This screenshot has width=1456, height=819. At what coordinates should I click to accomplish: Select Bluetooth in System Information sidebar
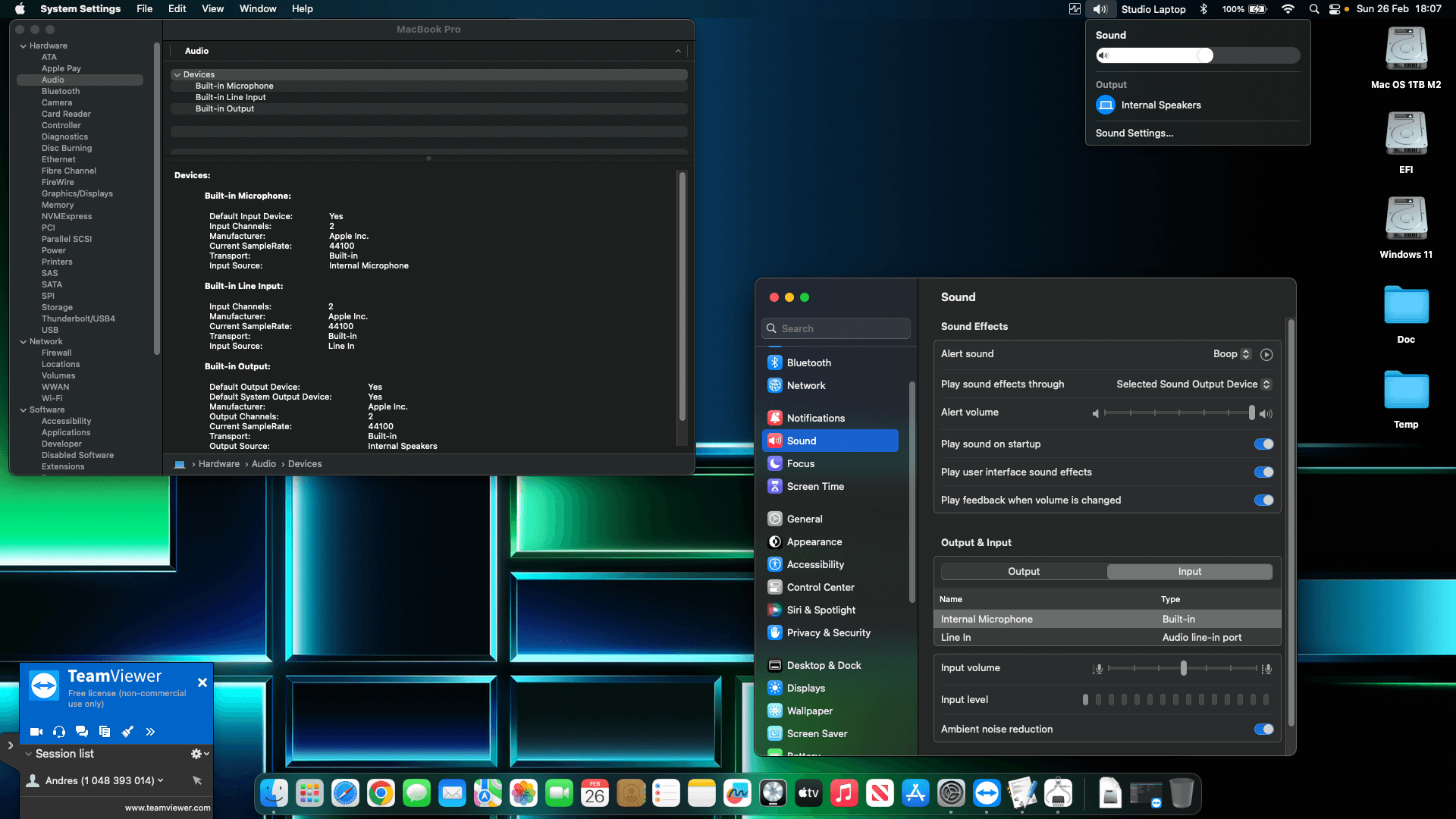coord(61,92)
